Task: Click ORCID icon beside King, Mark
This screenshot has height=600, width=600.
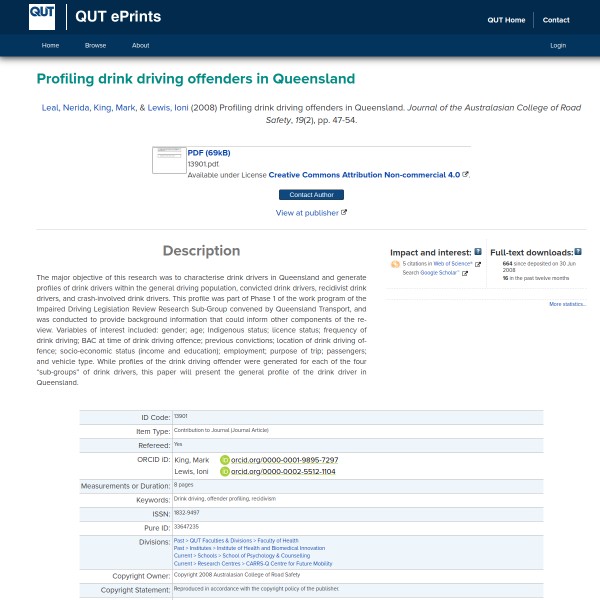Action: (225, 460)
